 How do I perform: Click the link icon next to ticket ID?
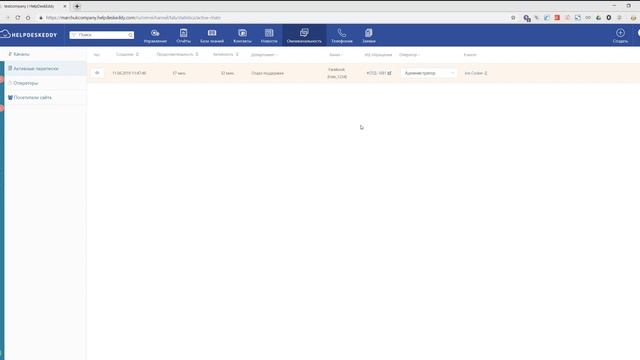[389, 73]
